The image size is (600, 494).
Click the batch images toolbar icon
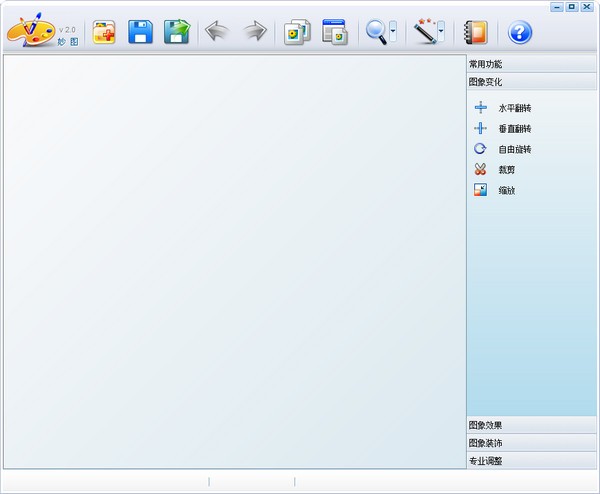[297, 33]
